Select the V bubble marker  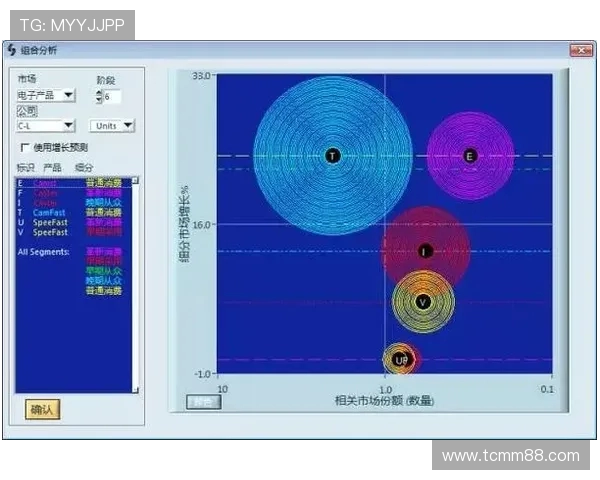click(x=423, y=301)
